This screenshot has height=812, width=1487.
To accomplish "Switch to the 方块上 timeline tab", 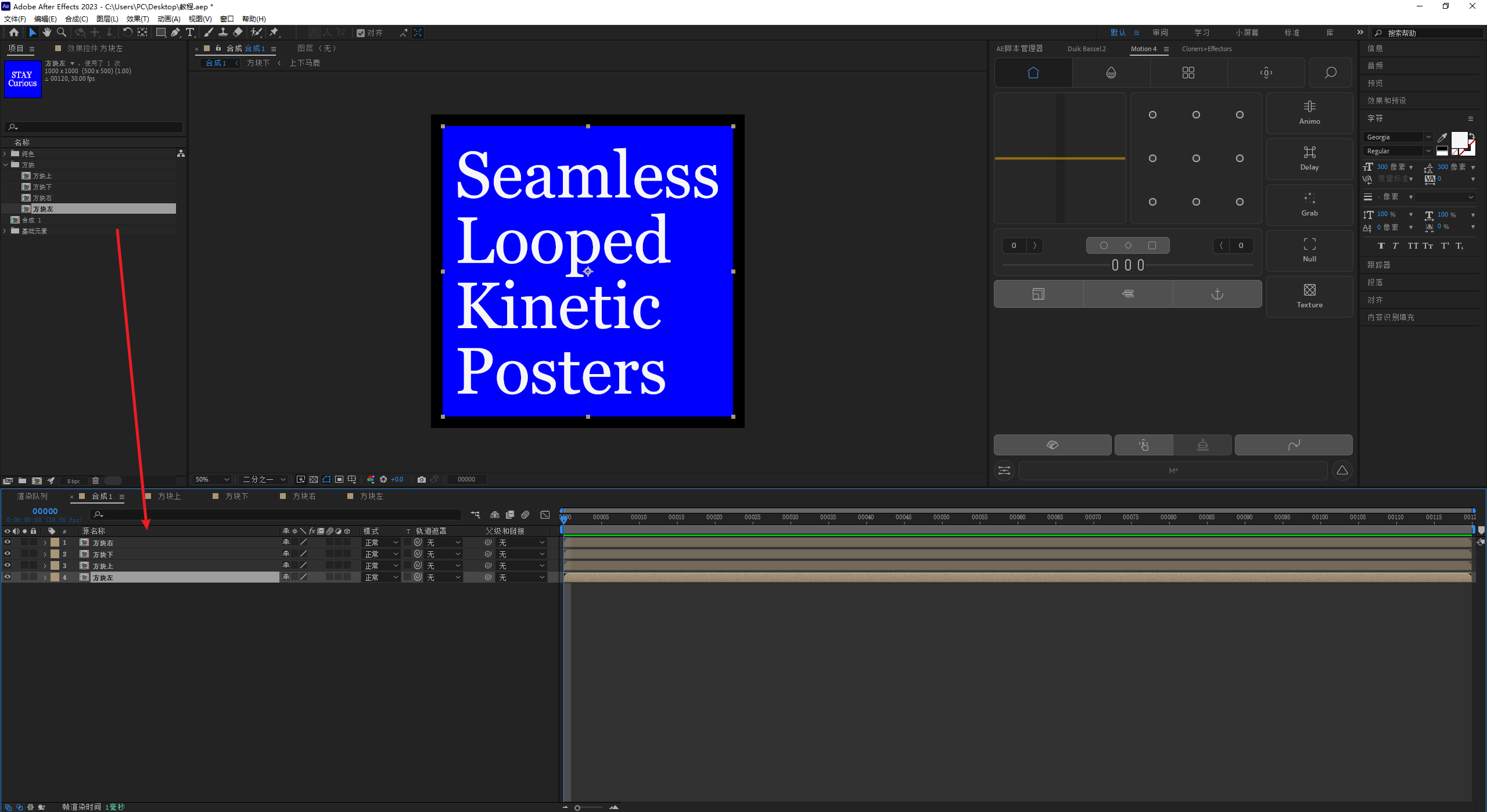I will (x=169, y=496).
